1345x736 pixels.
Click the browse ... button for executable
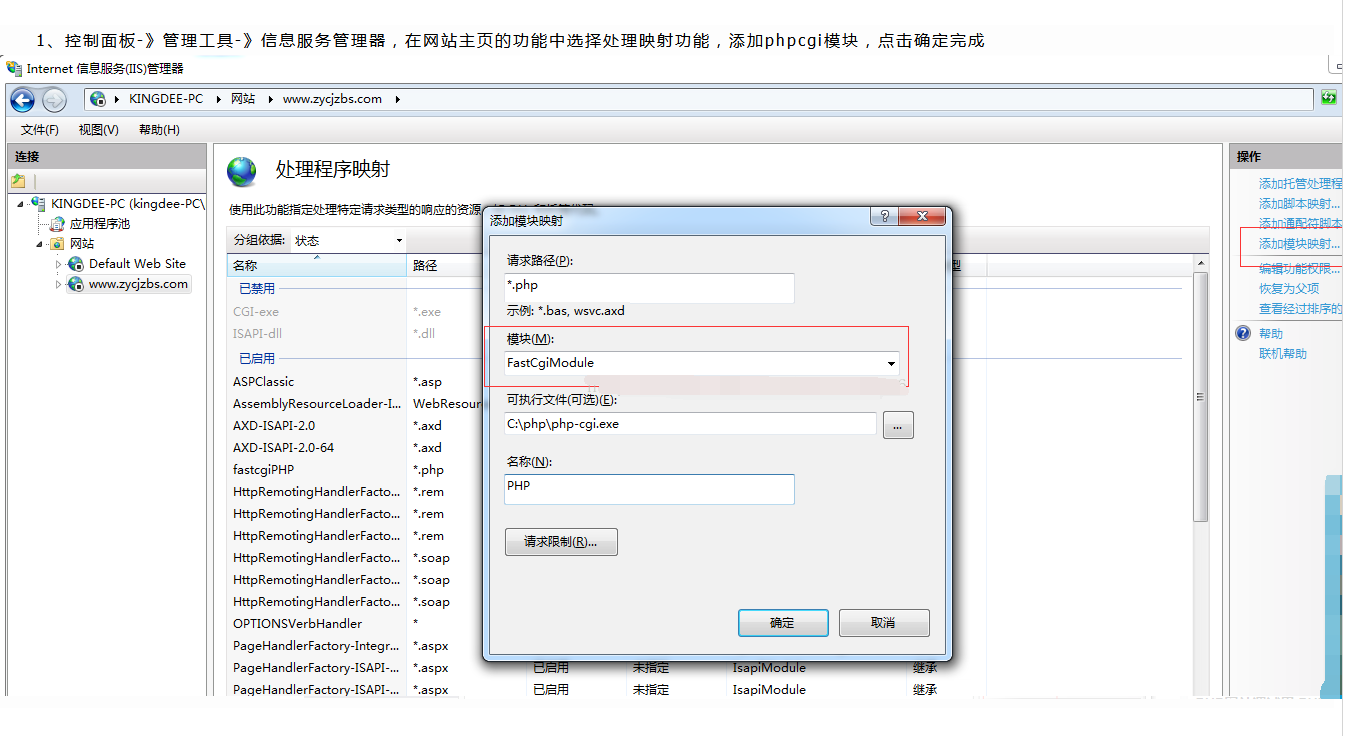click(x=898, y=425)
